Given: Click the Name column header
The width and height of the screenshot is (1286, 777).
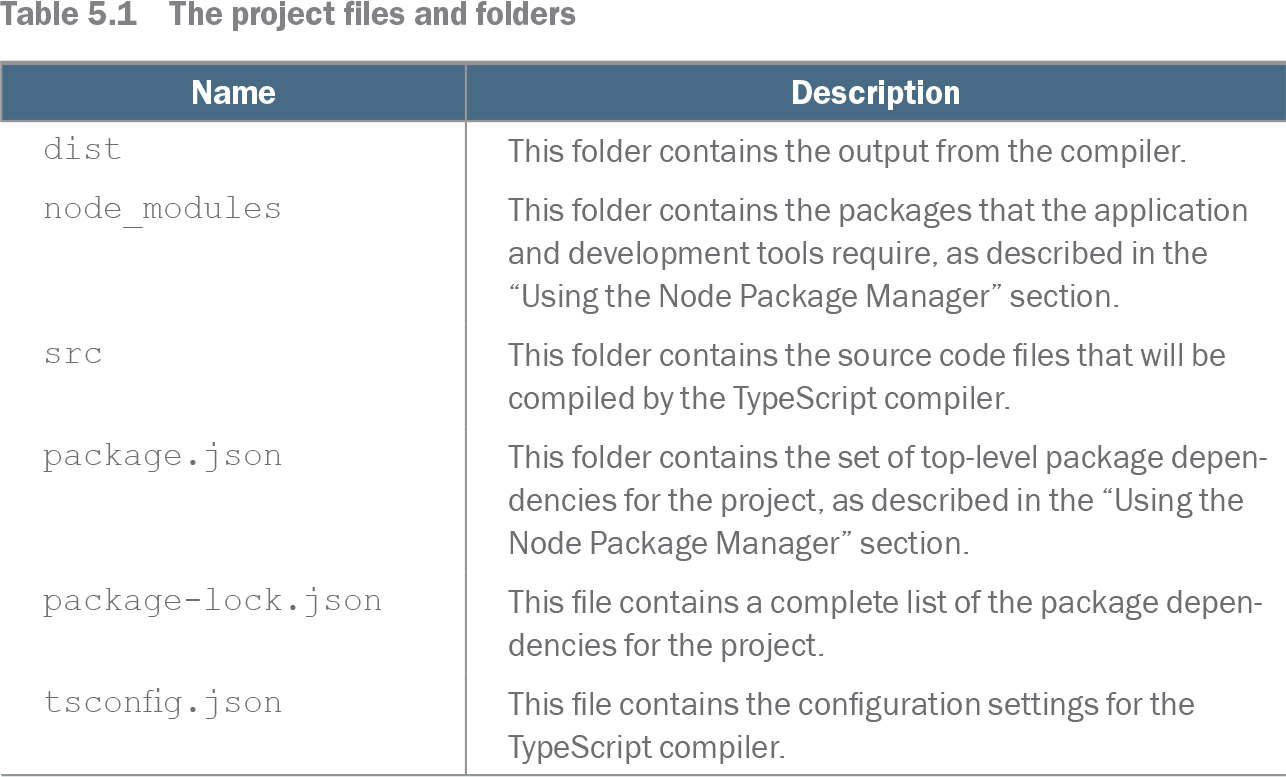Looking at the screenshot, I should coord(233,93).
